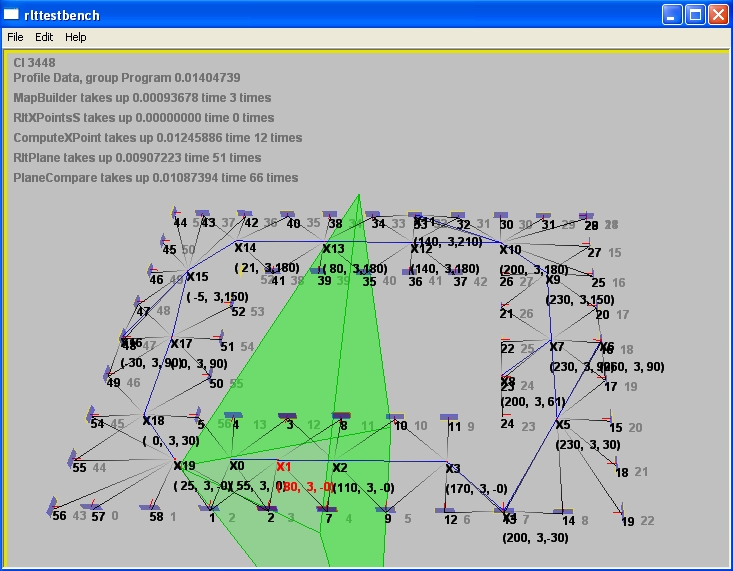Select graph node X14

[245, 248]
